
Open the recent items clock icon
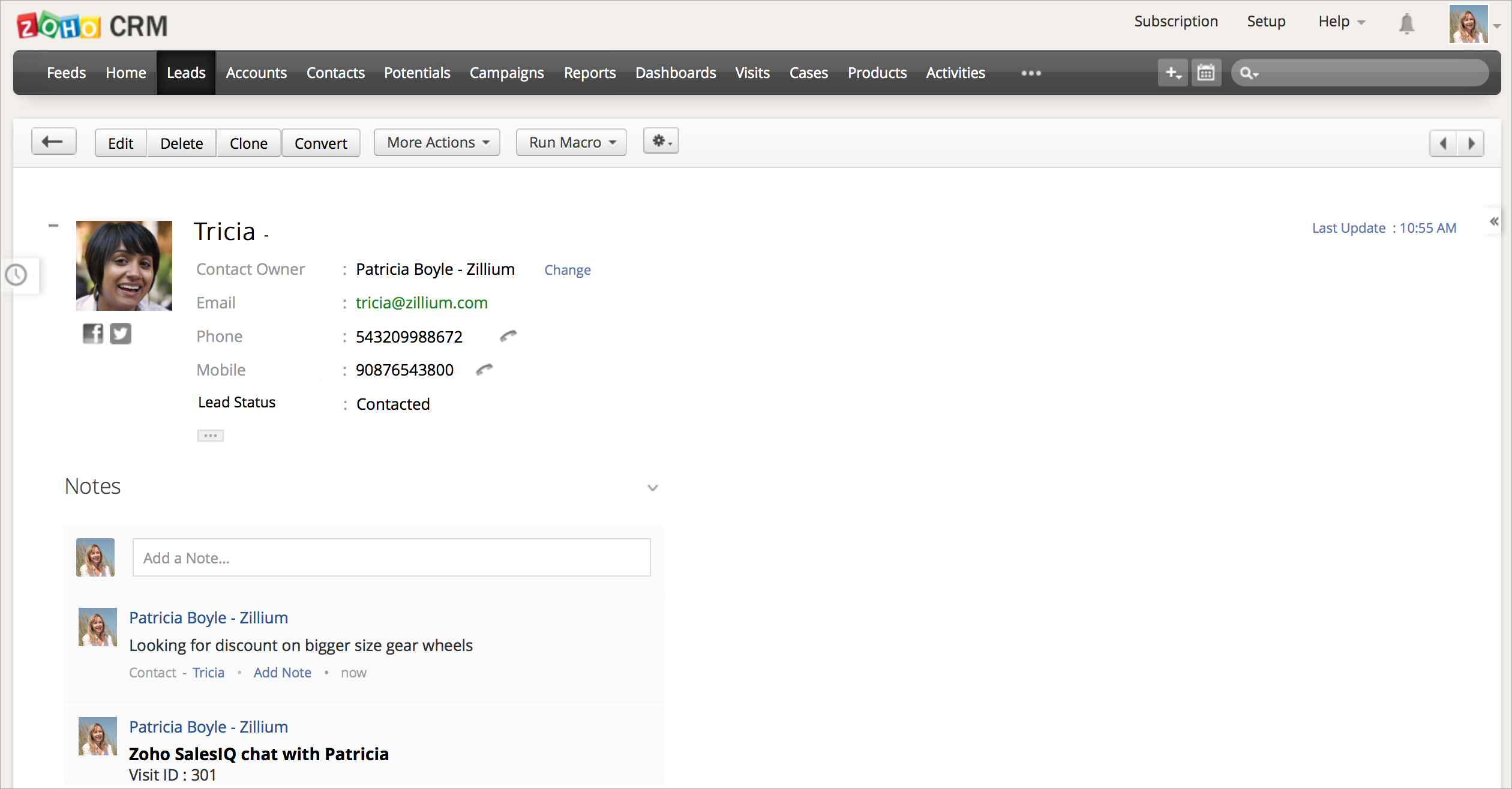(17, 275)
